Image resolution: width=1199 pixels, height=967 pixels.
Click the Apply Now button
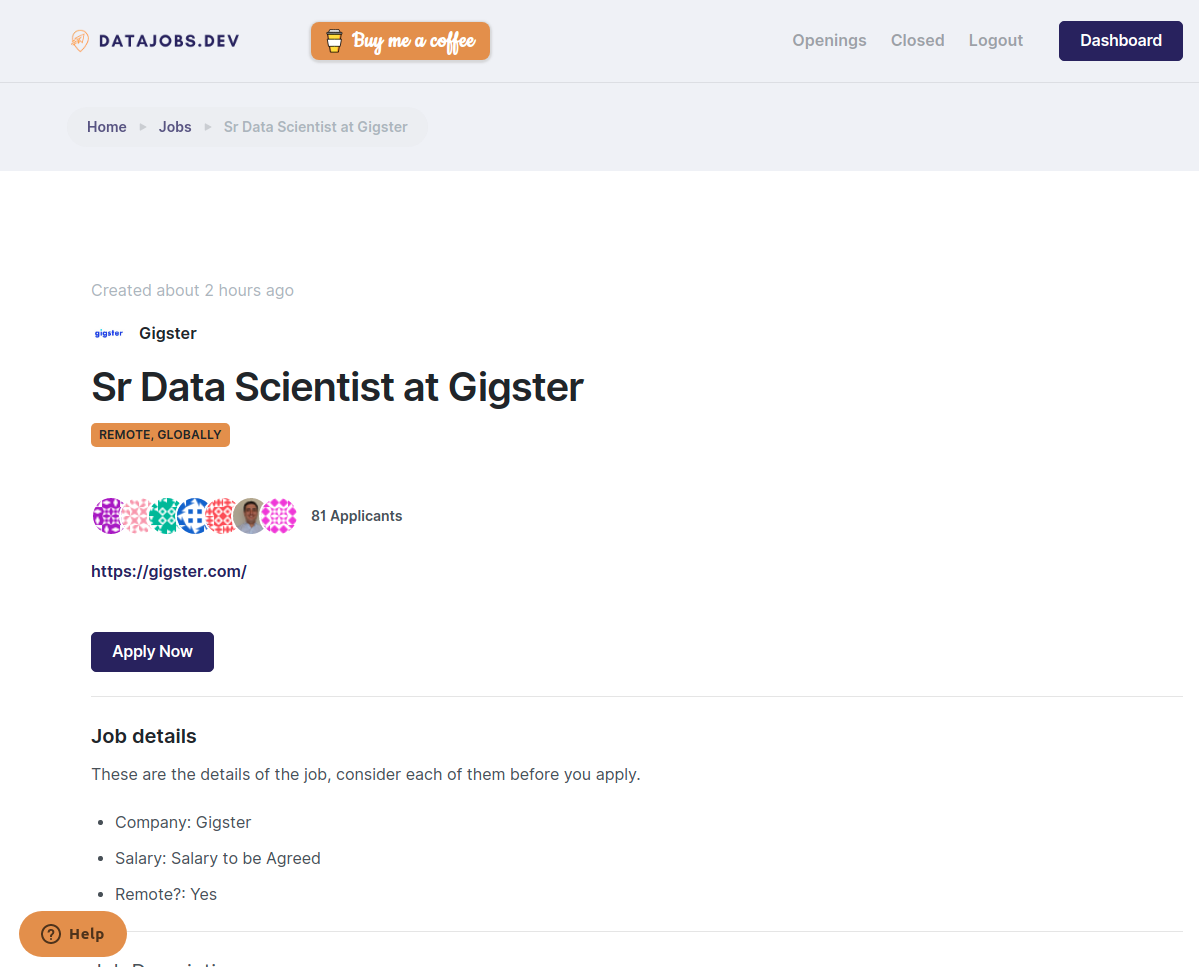pyautogui.click(x=152, y=651)
